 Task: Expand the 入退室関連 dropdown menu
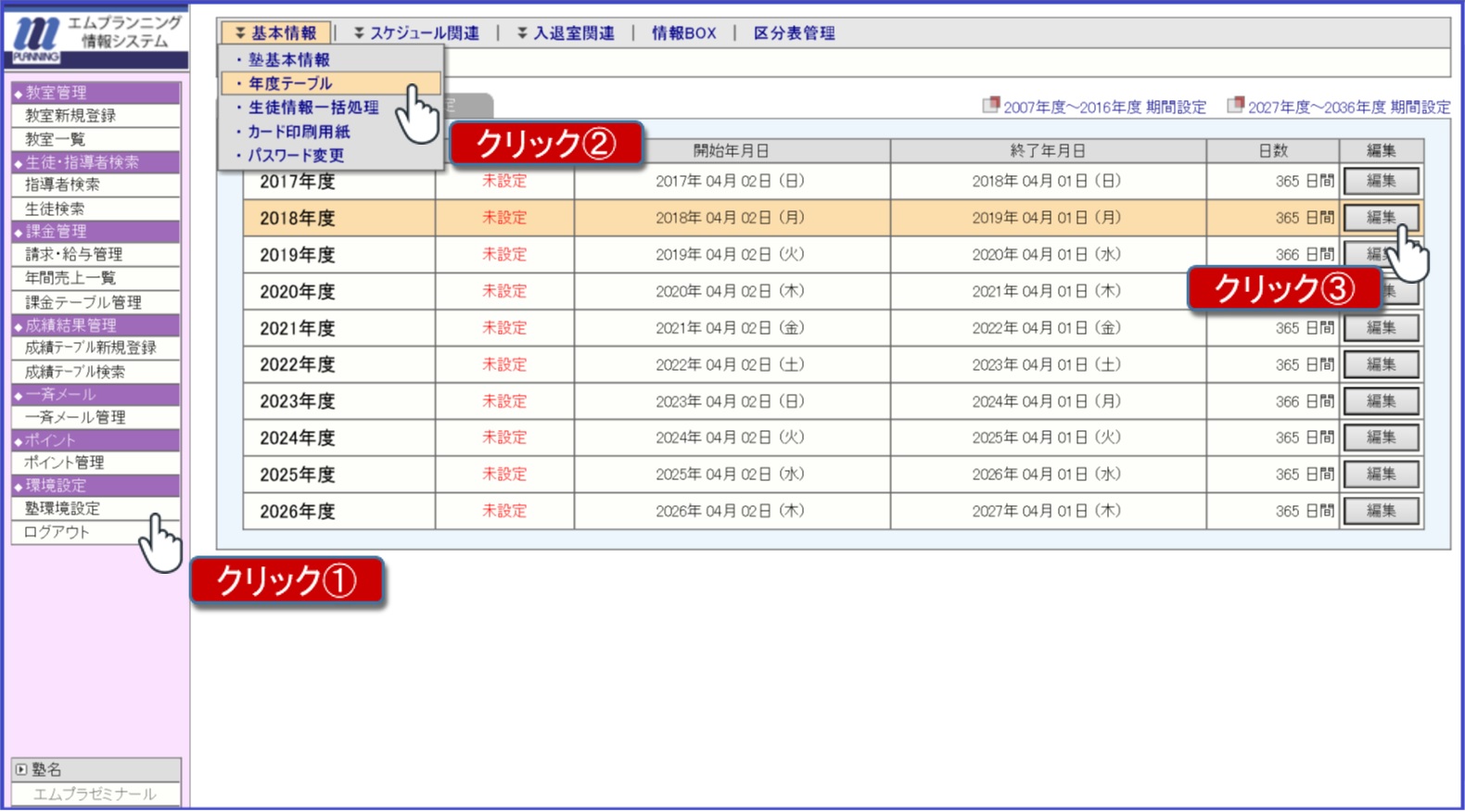coord(566,33)
